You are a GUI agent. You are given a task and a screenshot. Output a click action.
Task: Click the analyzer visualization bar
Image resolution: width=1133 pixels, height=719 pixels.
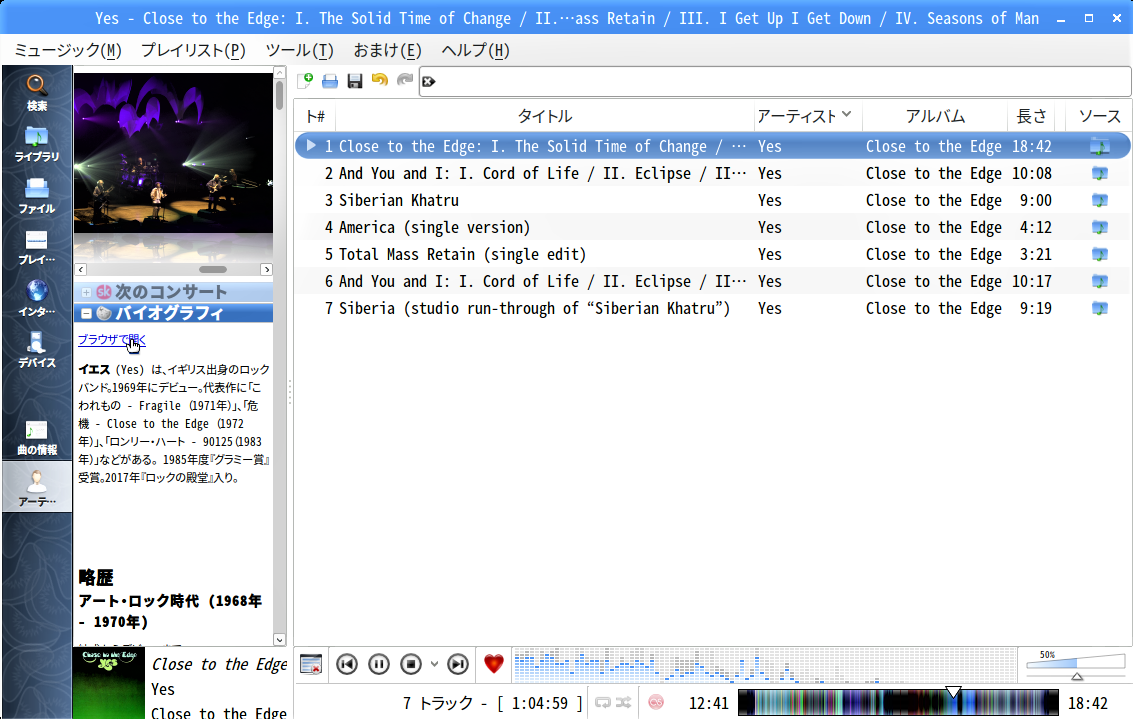(x=764, y=665)
